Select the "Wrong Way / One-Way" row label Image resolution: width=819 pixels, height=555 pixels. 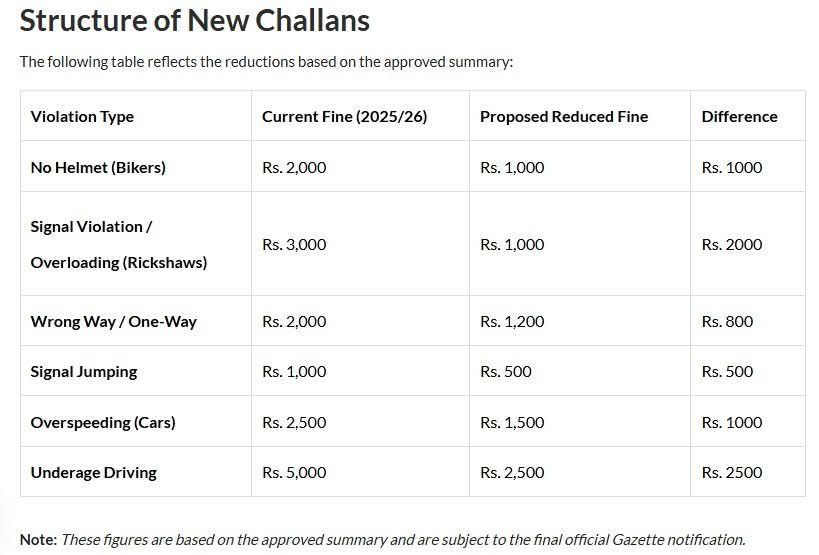point(113,322)
